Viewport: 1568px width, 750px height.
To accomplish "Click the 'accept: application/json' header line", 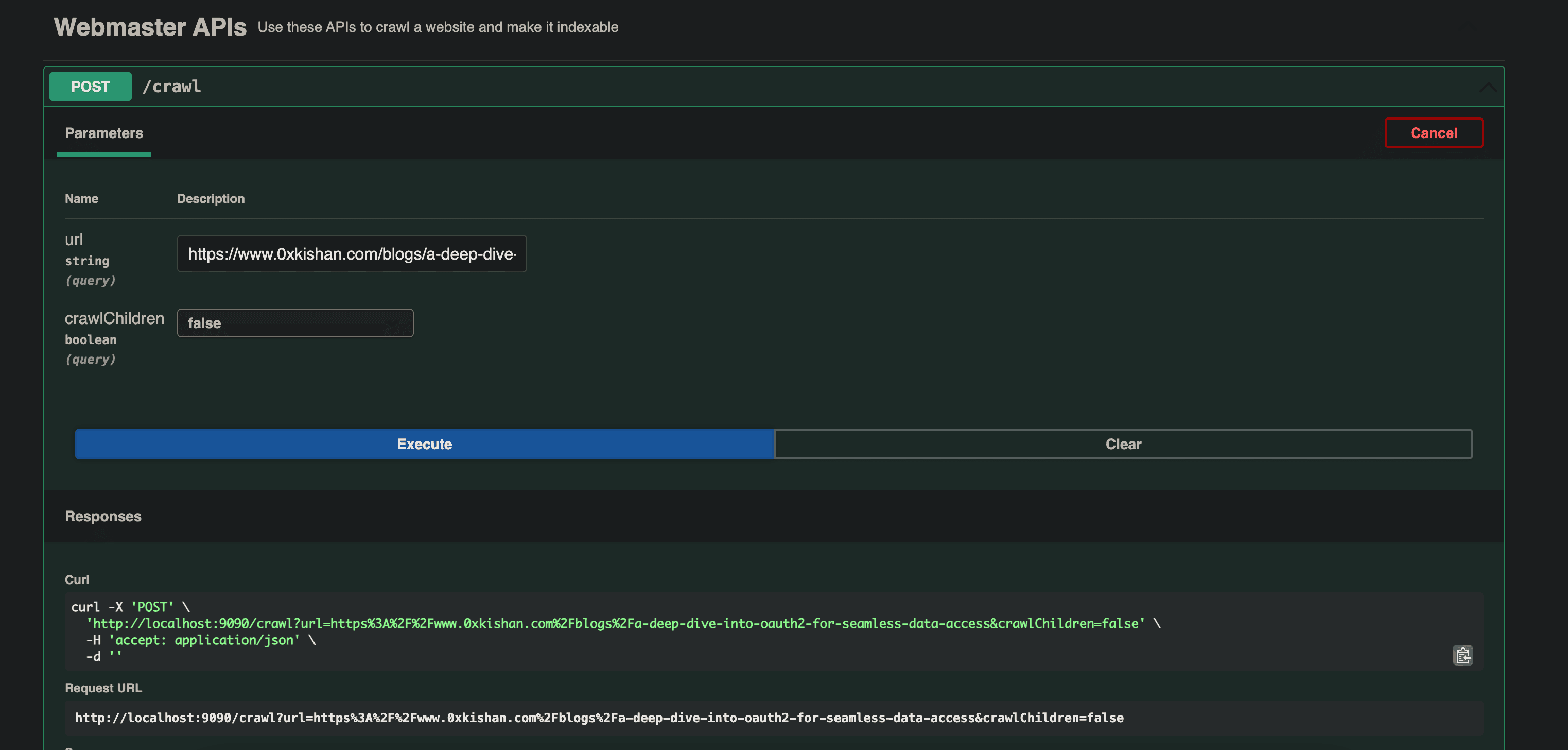I will (x=201, y=640).
